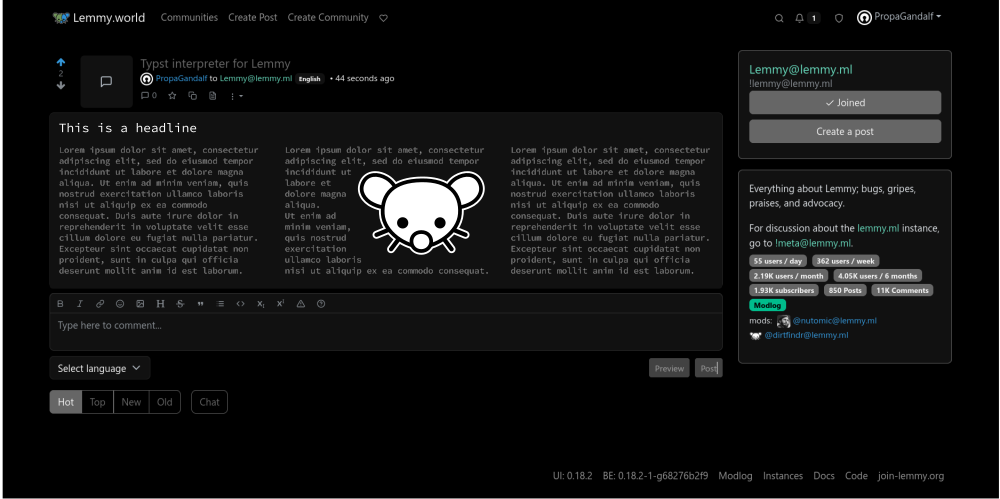Click the cross-post copy icon
This screenshot has width=1000, height=499.
pos(193,96)
